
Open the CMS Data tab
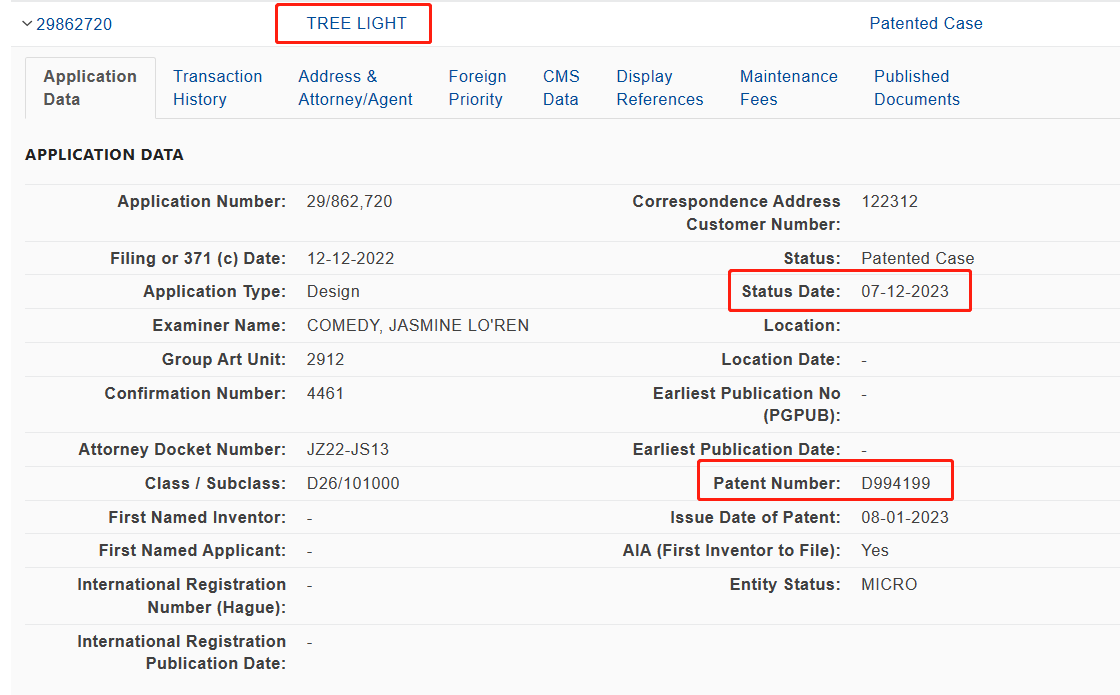click(x=561, y=88)
